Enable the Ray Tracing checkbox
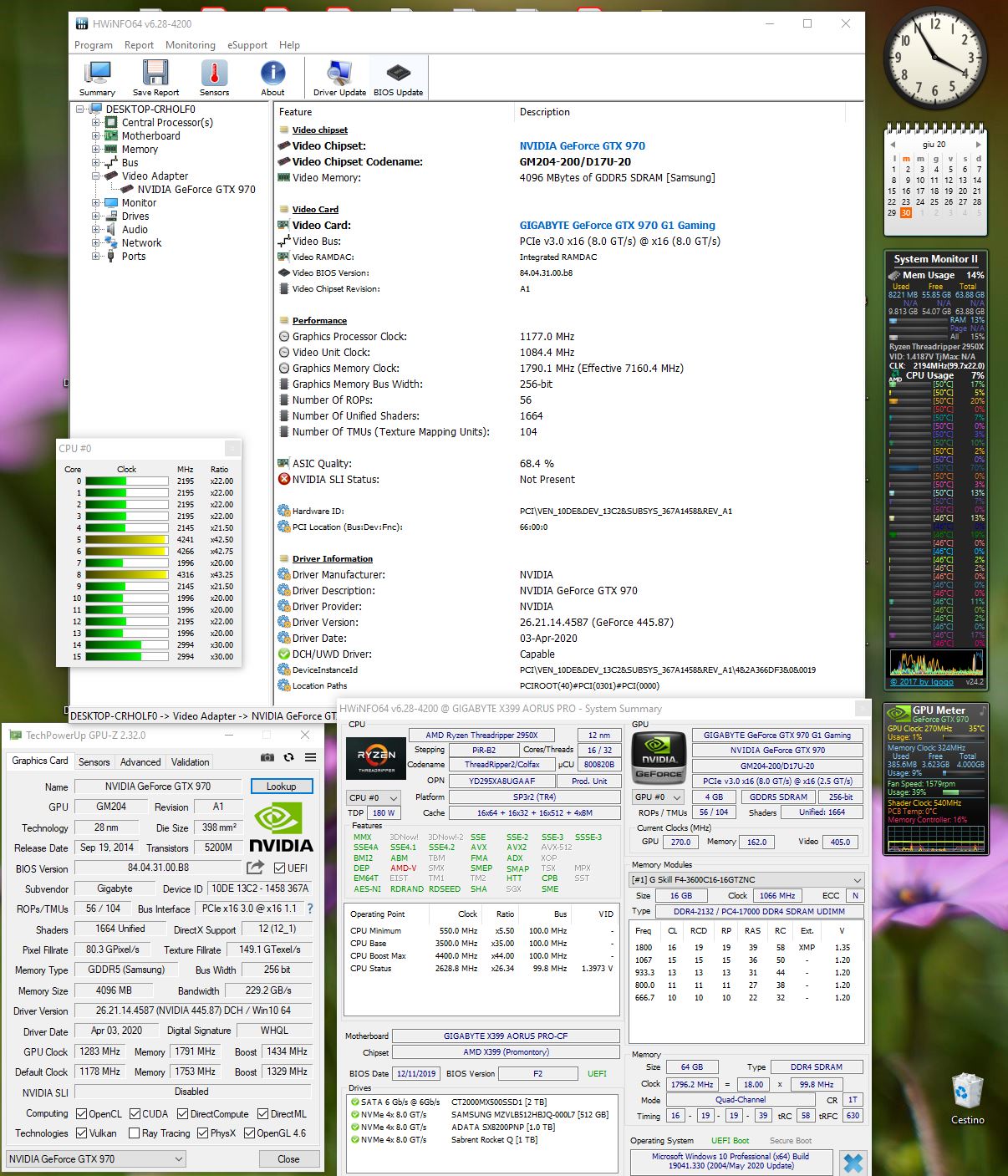Screen dimensions: 1008x1176 pyautogui.click(x=135, y=1133)
